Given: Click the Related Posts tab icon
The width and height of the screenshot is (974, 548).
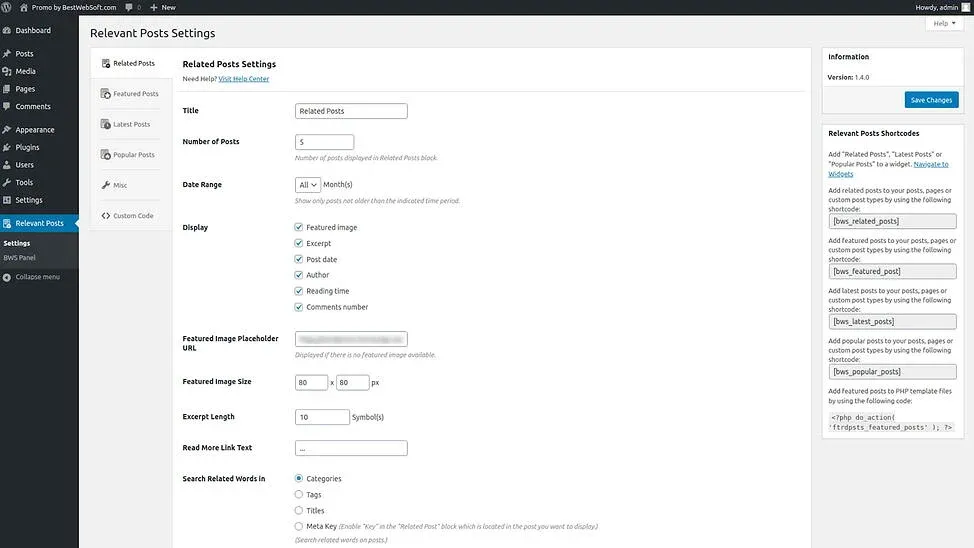Looking at the screenshot, I should (x=106, y=63).
